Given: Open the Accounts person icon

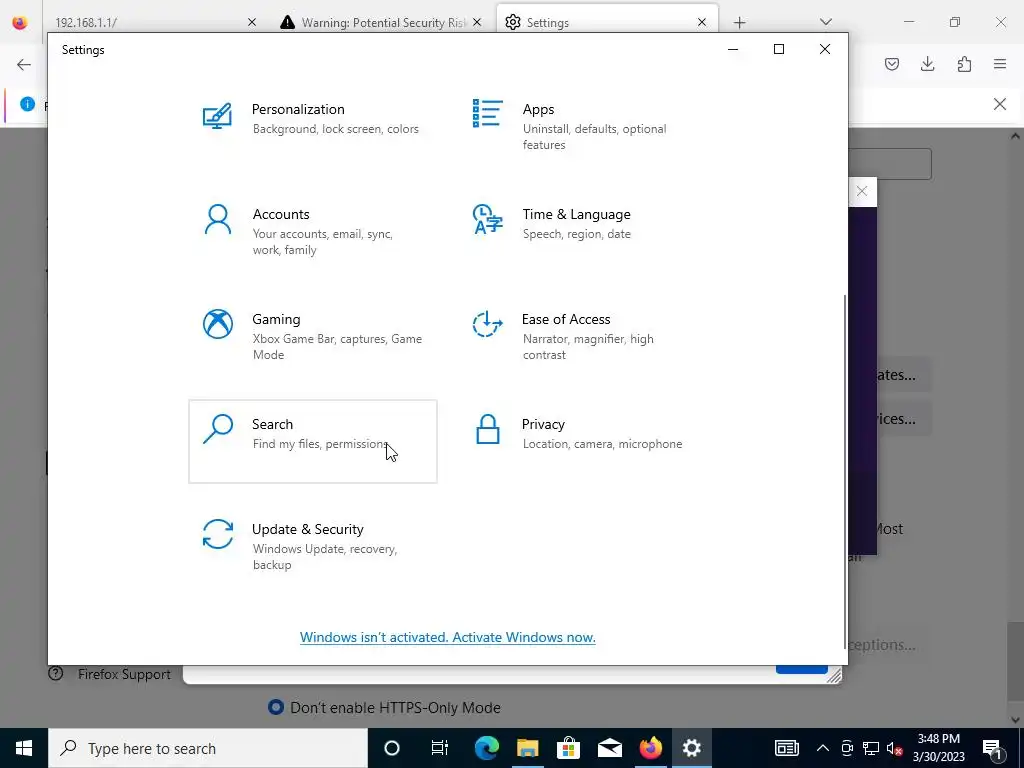Looking at the screenshot, I should (x=217, y=219).
